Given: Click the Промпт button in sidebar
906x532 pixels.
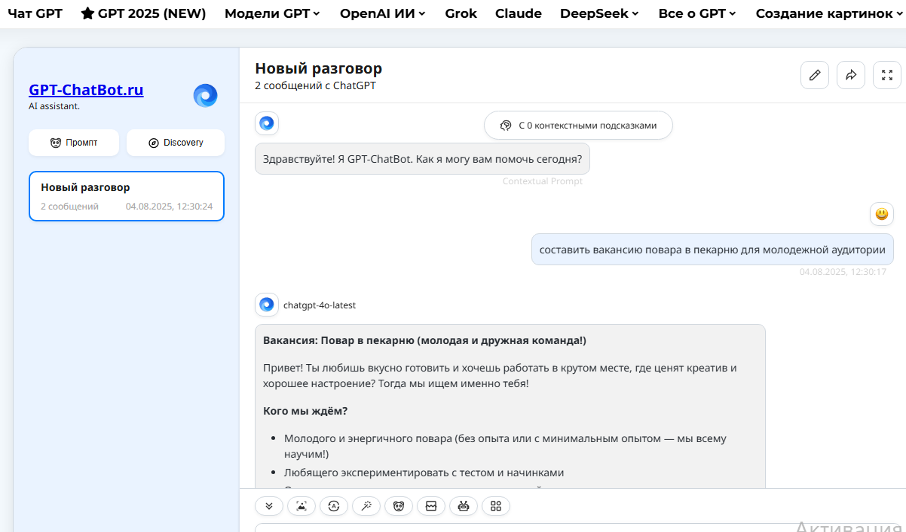Looking at the screenshot, I should tap(74, 143).
